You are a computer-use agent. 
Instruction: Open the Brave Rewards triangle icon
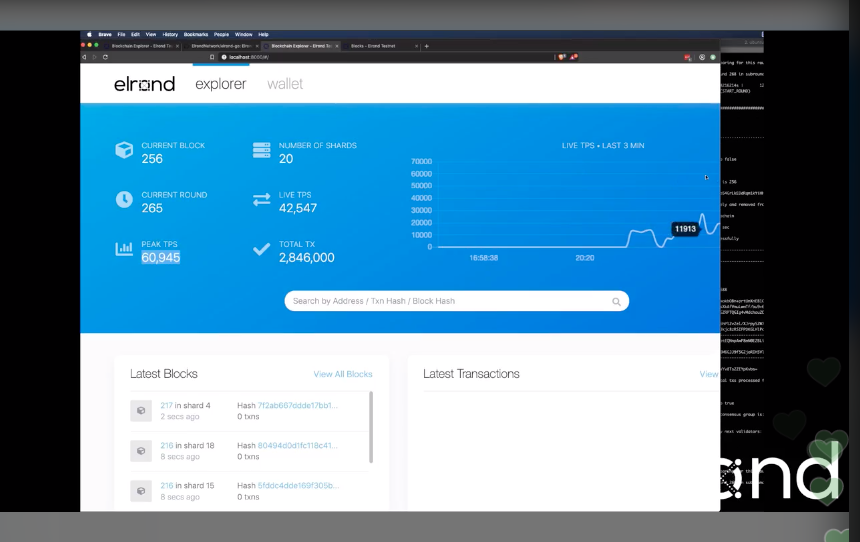574,57
